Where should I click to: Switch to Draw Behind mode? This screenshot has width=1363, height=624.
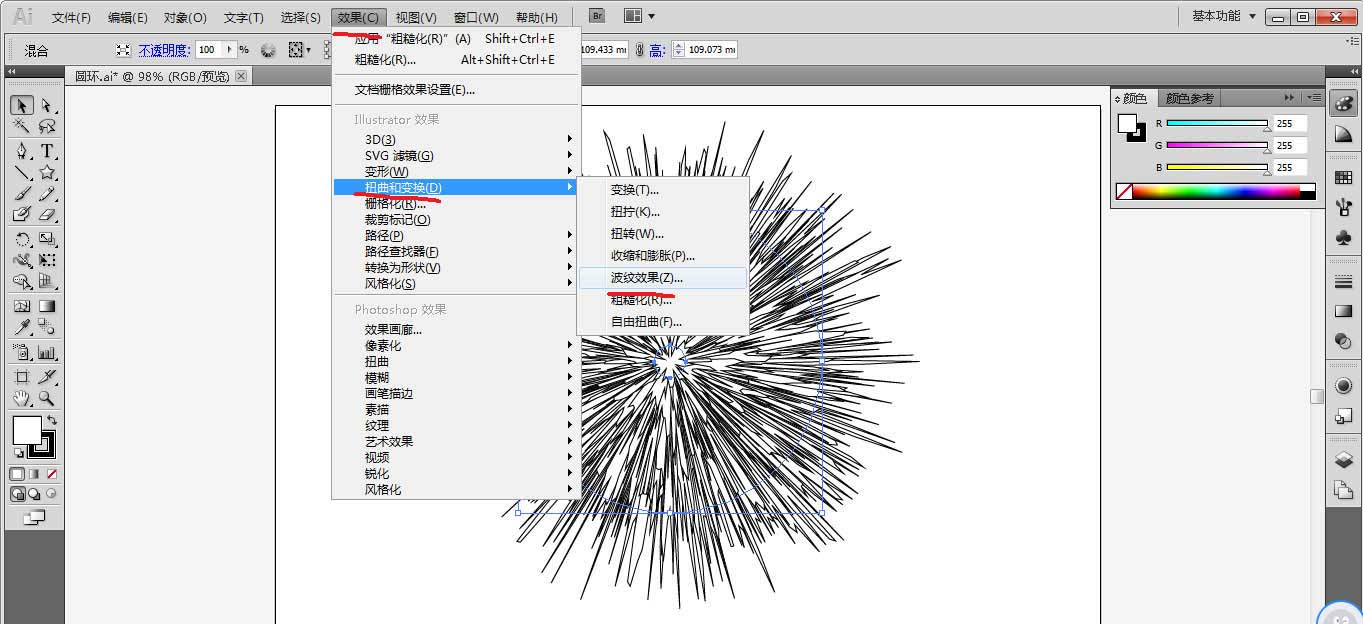(x=35, y=494)
